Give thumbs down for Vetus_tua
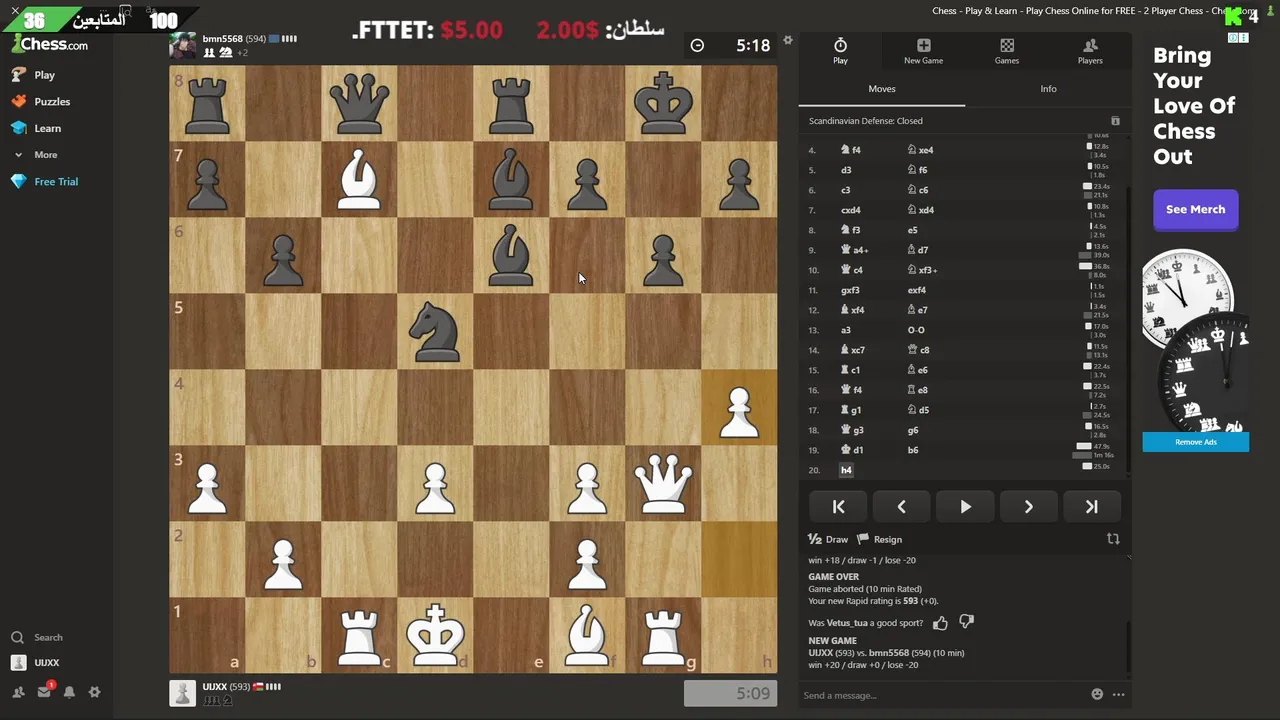 pos(966,623)
